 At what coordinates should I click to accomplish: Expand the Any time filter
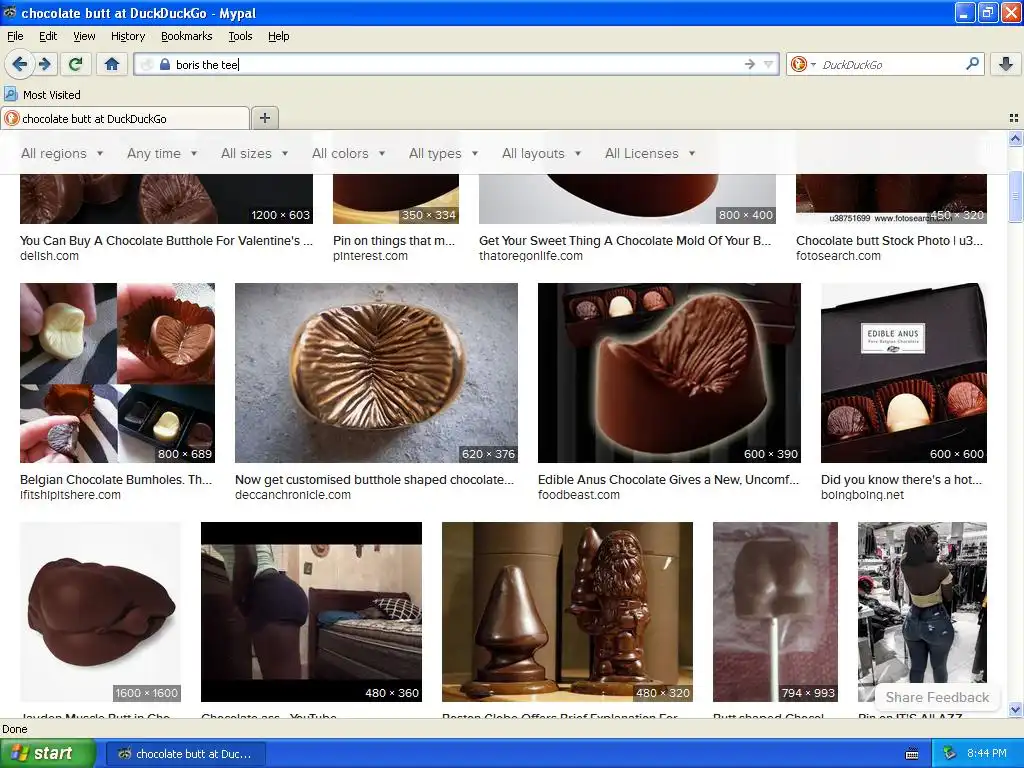pyautogui.click(x=162, y=153)
